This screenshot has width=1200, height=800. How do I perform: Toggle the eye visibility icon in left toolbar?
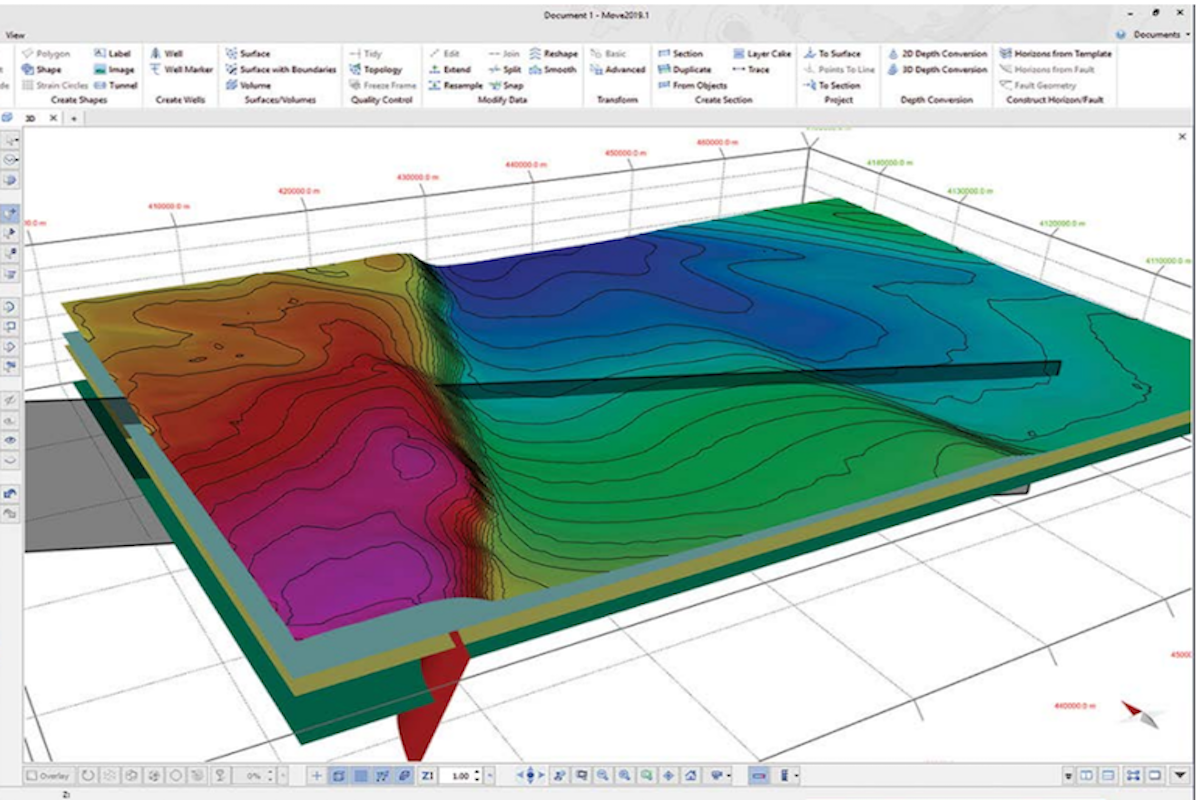(x=10, y=439)
